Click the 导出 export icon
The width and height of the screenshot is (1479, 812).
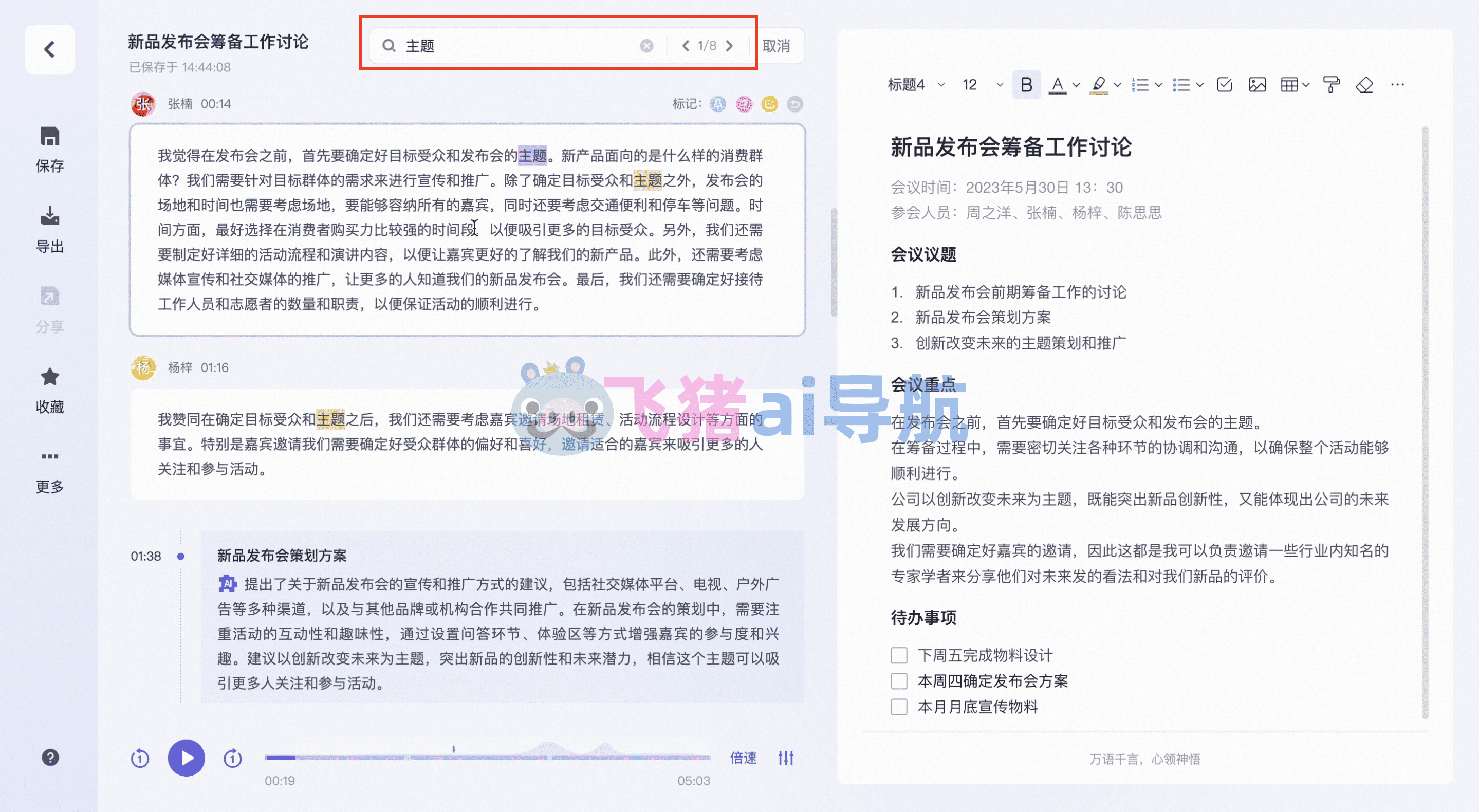tap(49, 216)
